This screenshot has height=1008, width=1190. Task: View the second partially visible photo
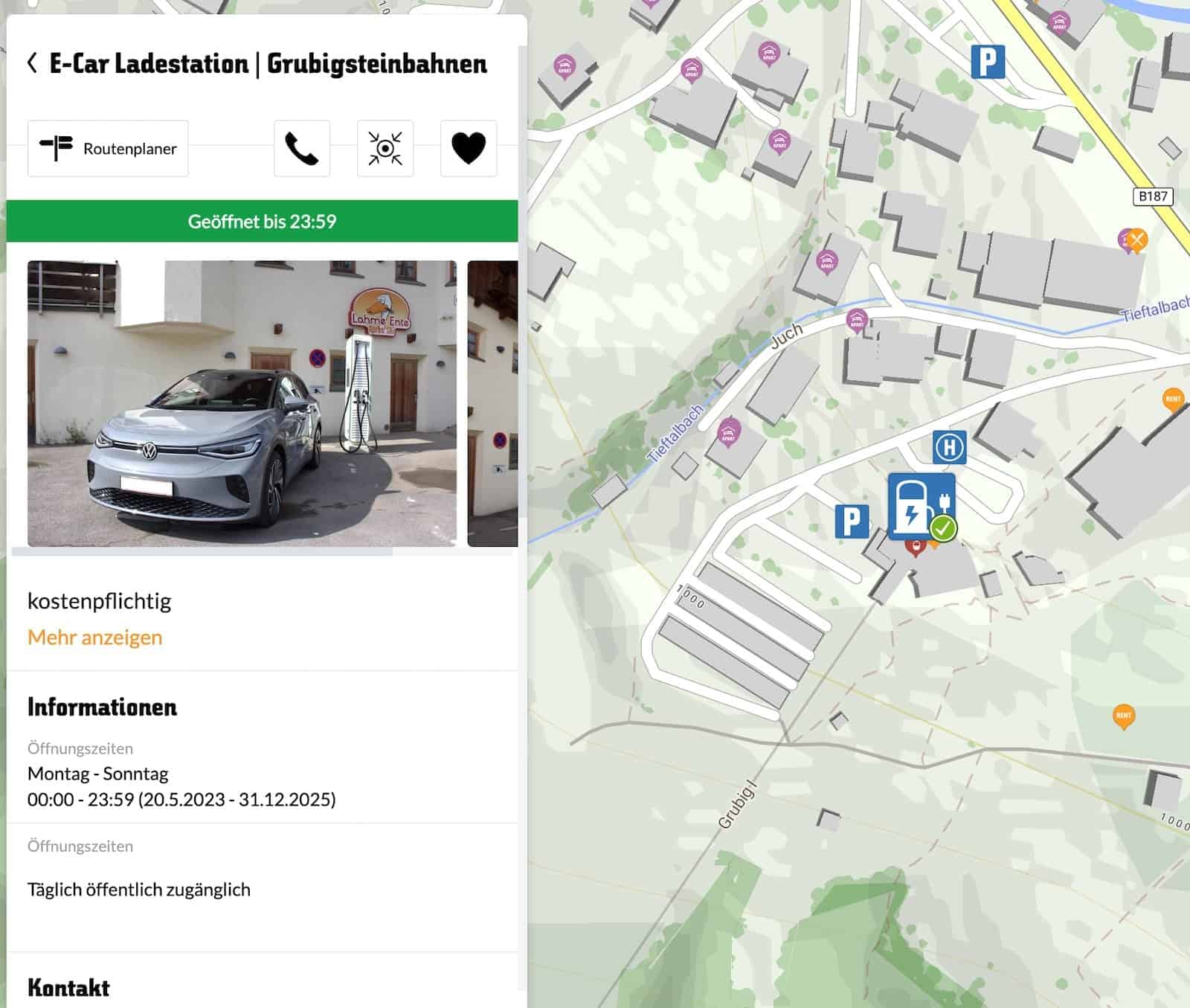[x=492, y=403]
